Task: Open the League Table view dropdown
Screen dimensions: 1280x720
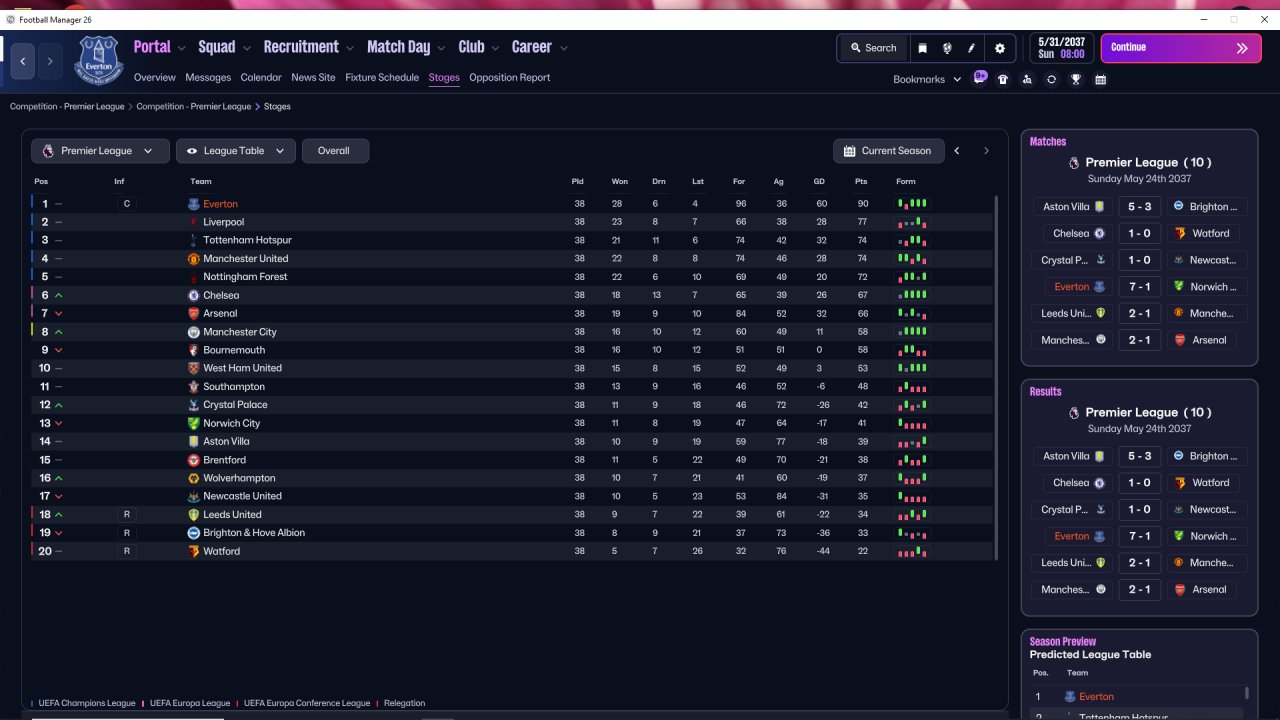Action: tap(236, 151)
